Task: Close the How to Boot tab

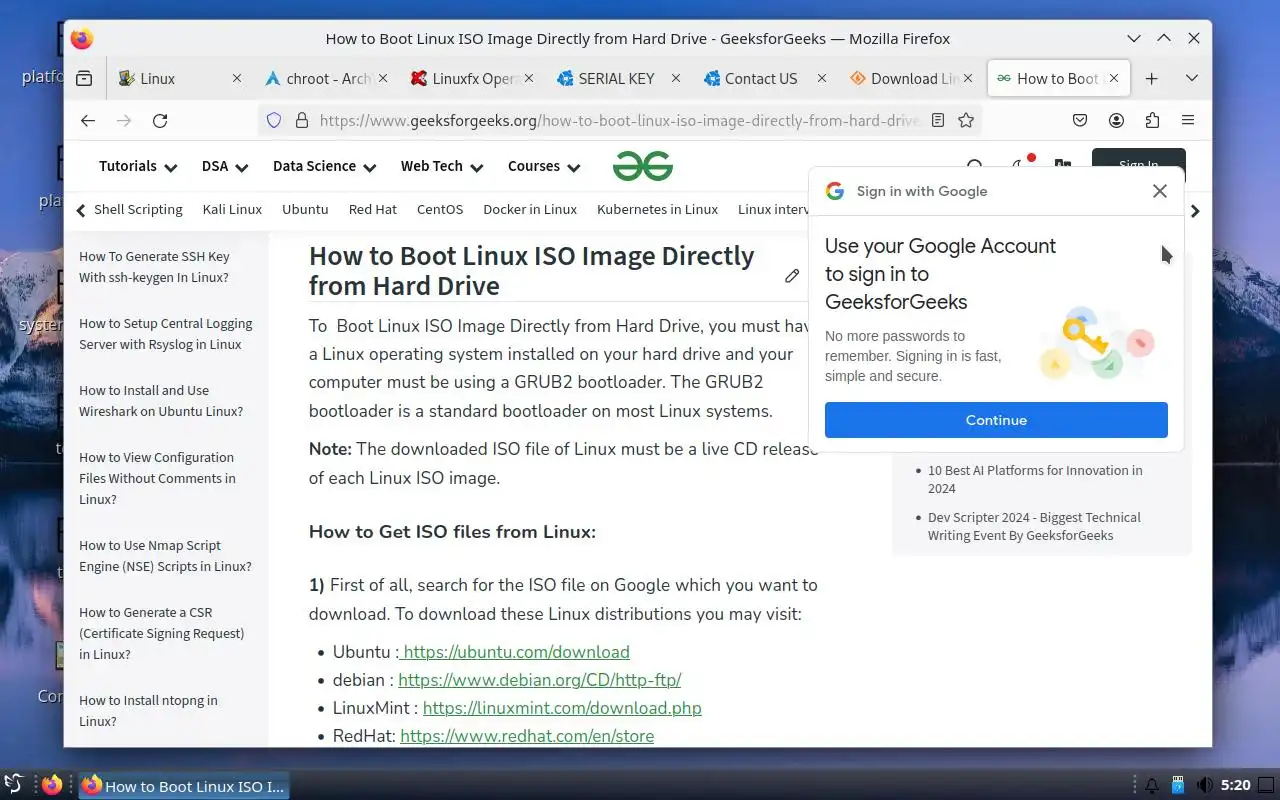Action: tap(1114, 78)
